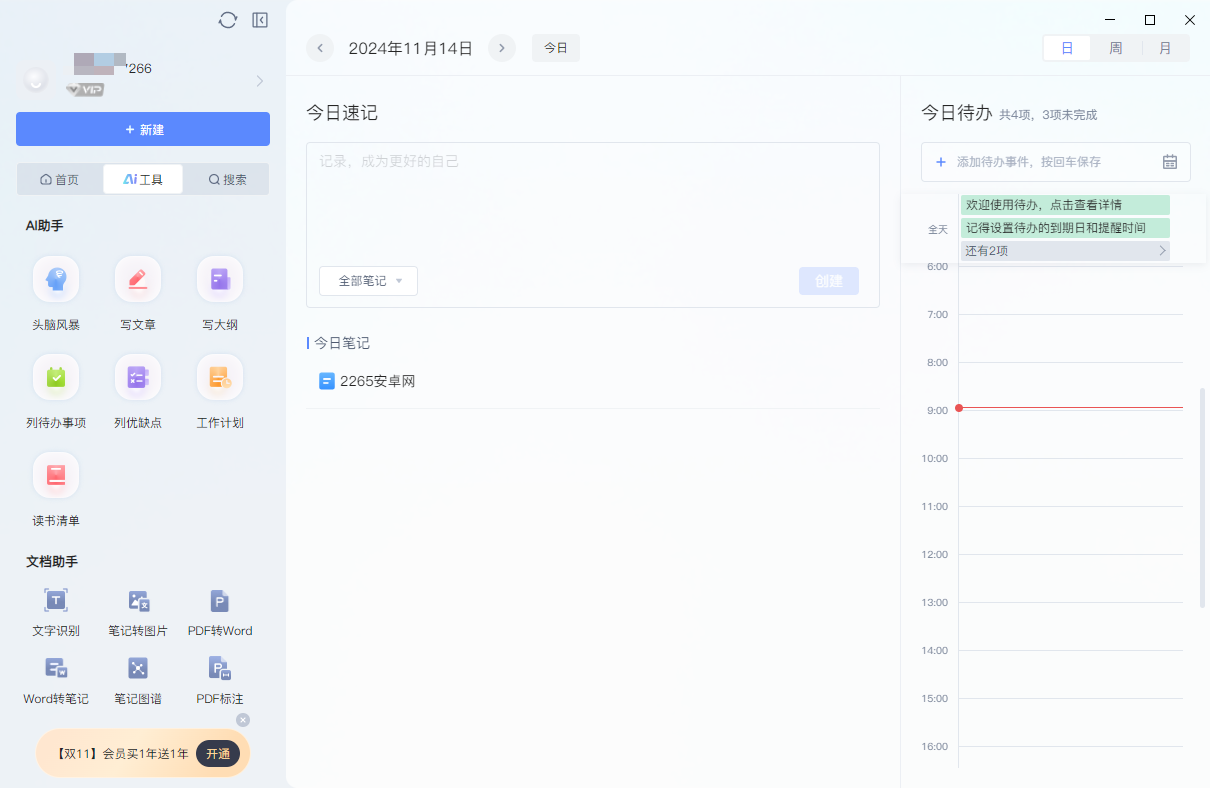The image size is (1210, 788).
Task: Launch the 写大纲 assistant
Action: point(219,292)
